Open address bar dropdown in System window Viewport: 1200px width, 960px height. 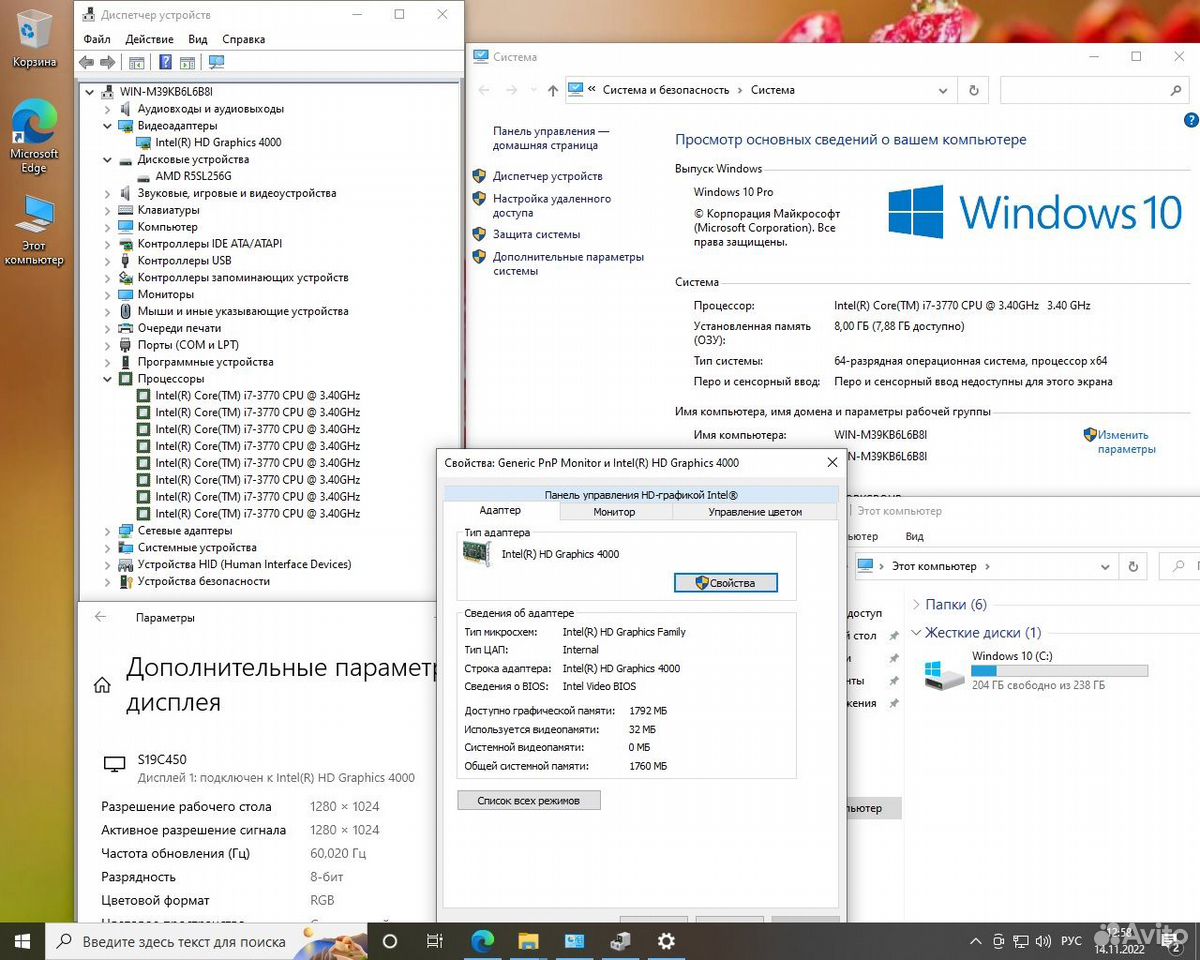click(943, 90)
